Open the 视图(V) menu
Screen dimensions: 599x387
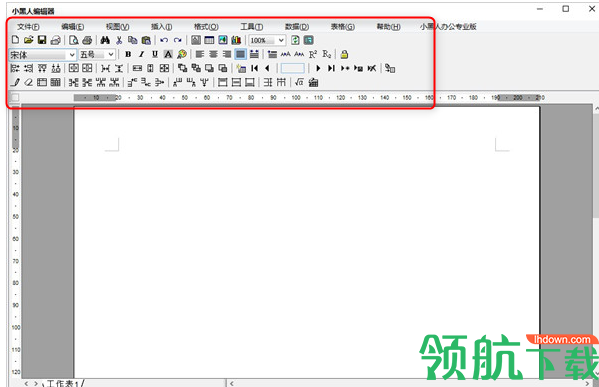[x=117, y=27]
